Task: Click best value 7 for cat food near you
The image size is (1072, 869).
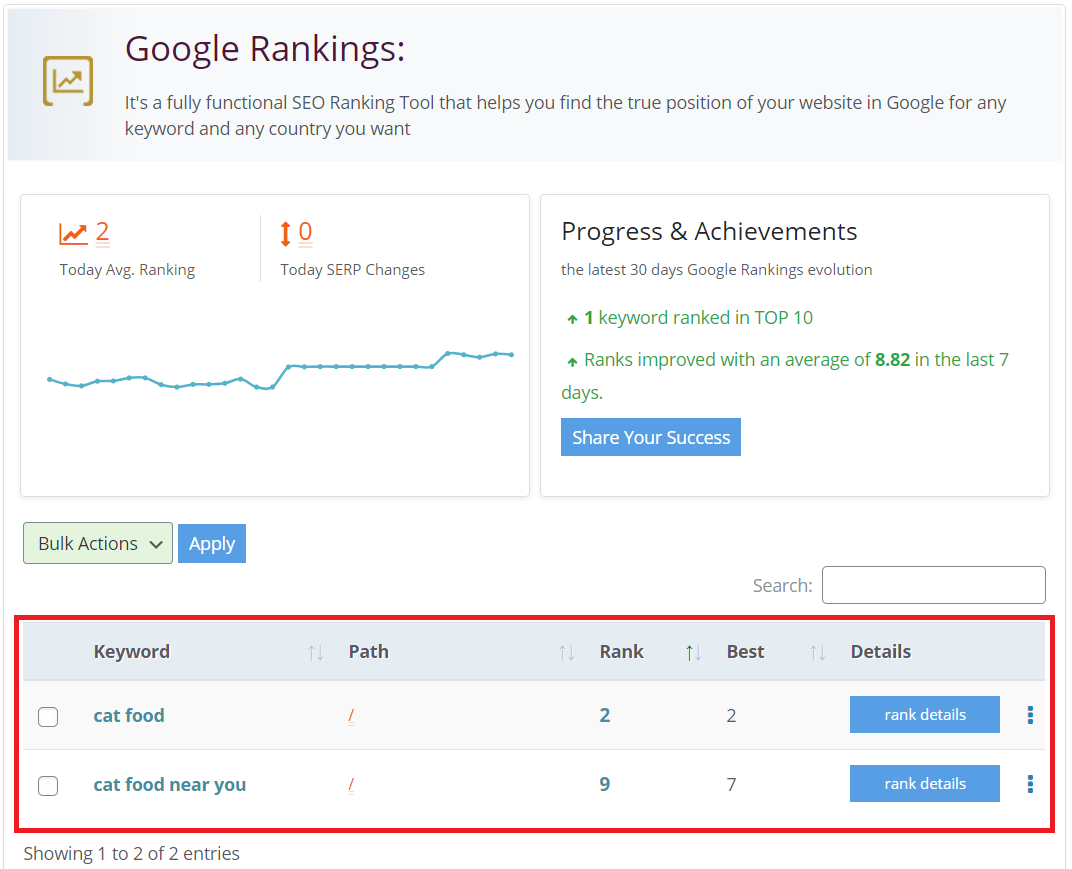Action: tap(731, 784)
